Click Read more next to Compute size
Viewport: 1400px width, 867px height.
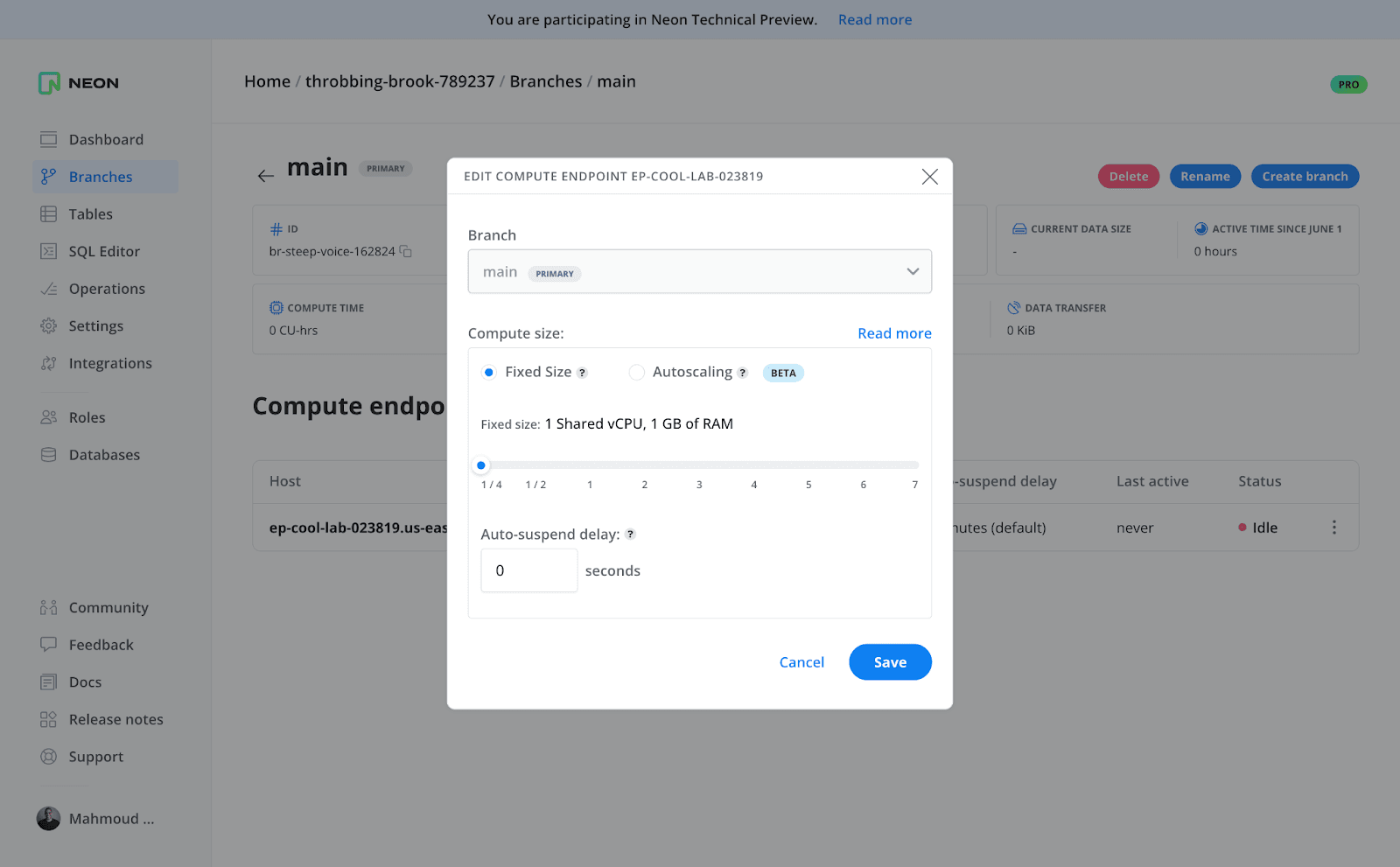tap(894, 333)
